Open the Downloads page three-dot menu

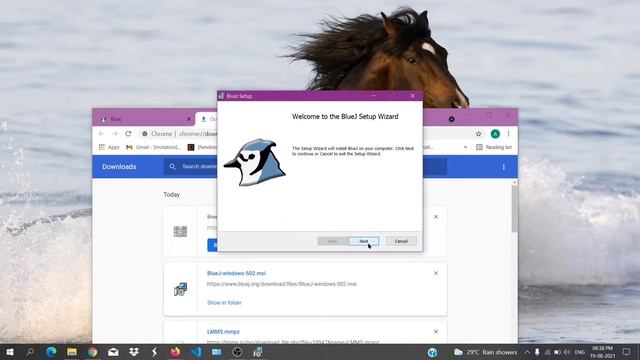(x=504, y=167)
